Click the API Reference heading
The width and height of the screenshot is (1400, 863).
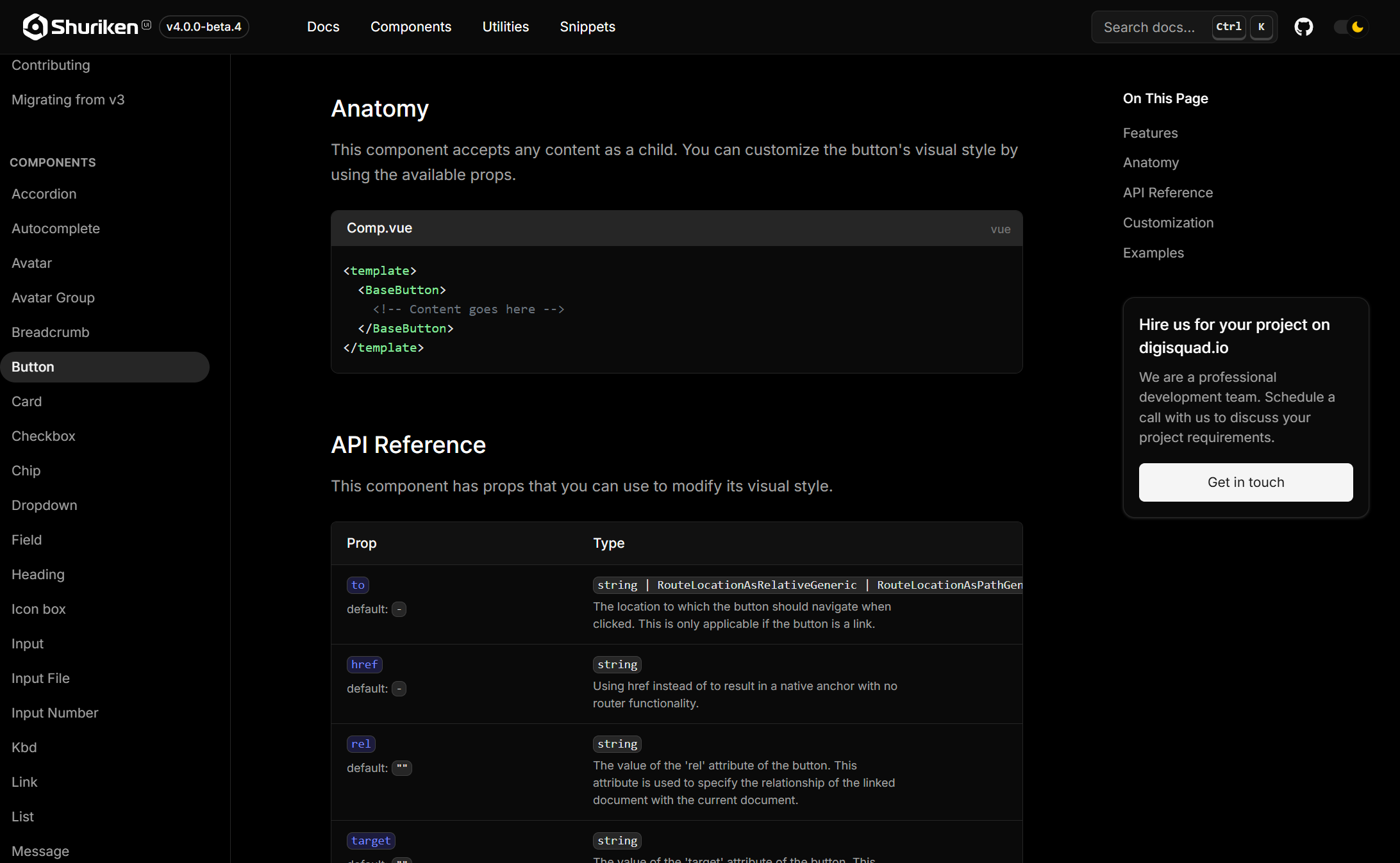pyautogui.click(x=408, y=445)
